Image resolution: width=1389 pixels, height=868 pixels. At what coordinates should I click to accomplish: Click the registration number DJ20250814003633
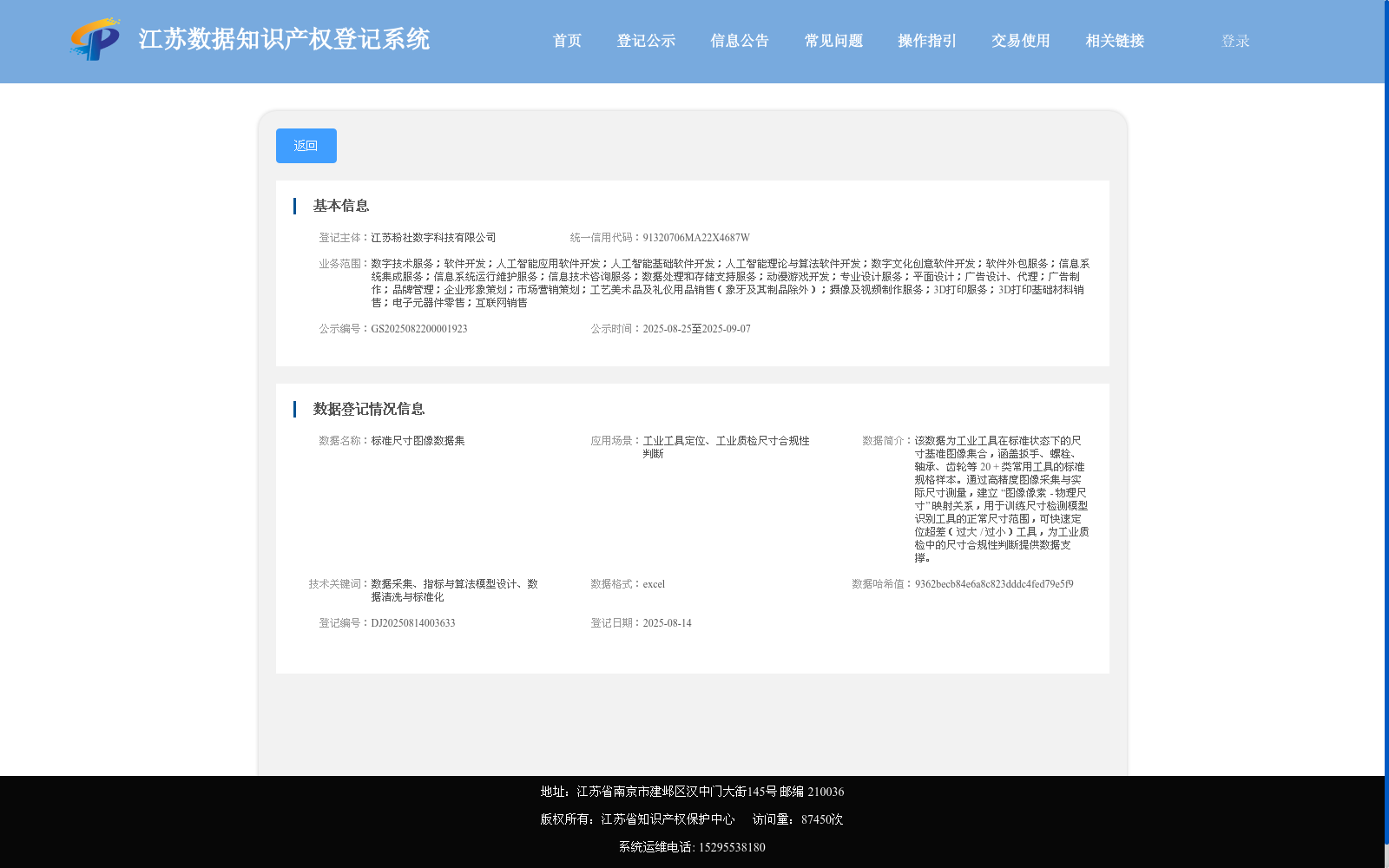(x=413, y=622)
